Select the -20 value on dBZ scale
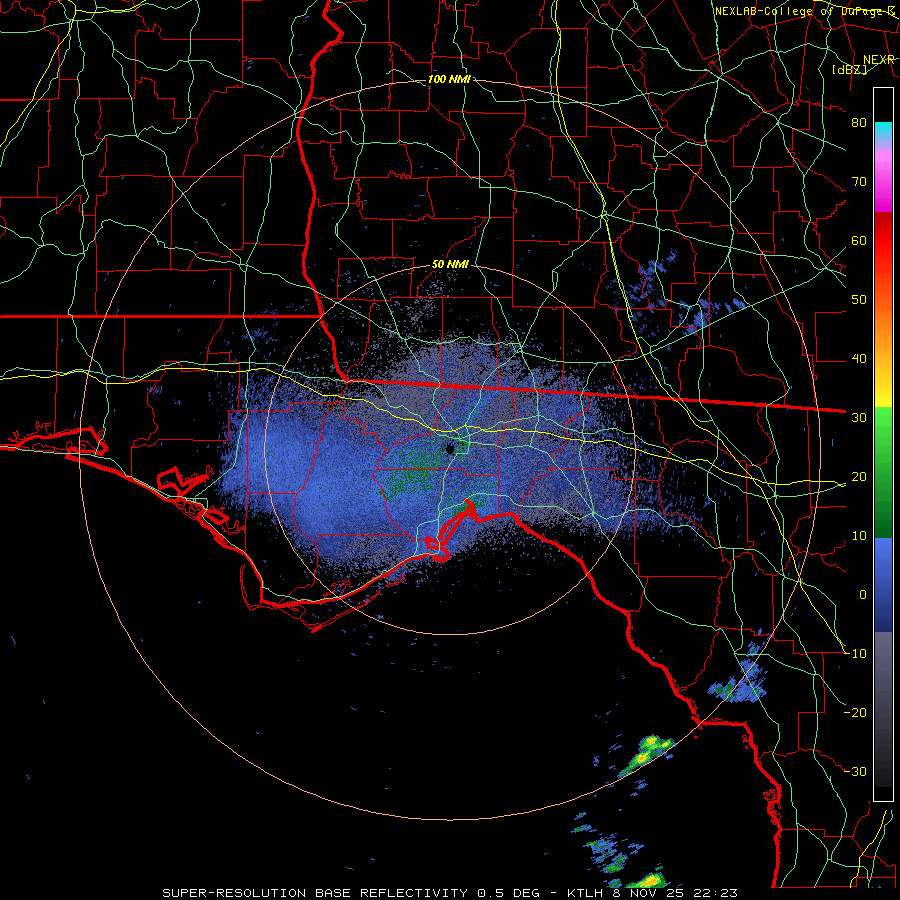This screenshot has height=900, width=900. (x=855, y=712)
